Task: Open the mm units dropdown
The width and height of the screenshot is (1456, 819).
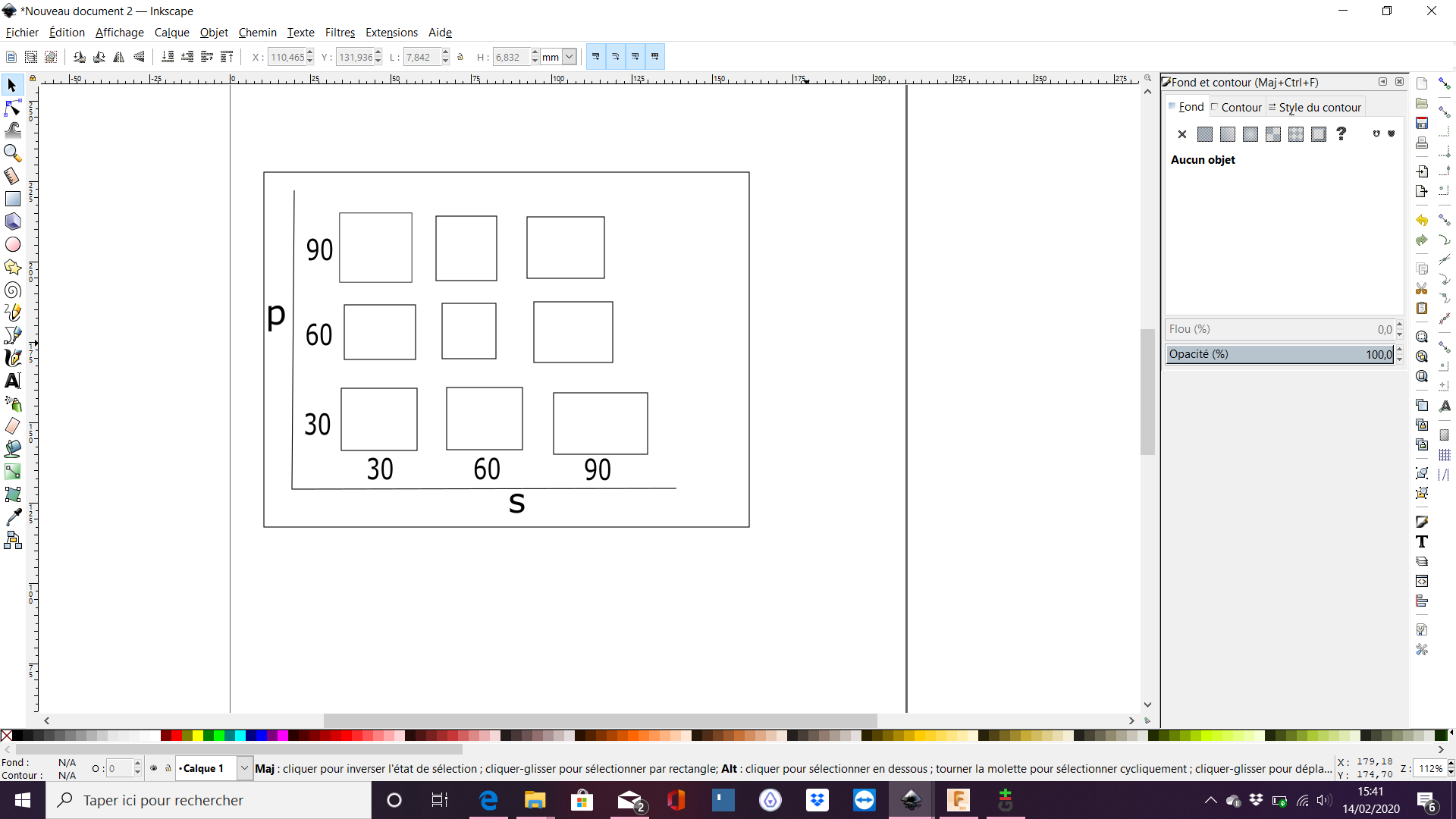Action: tap(569, 57)
